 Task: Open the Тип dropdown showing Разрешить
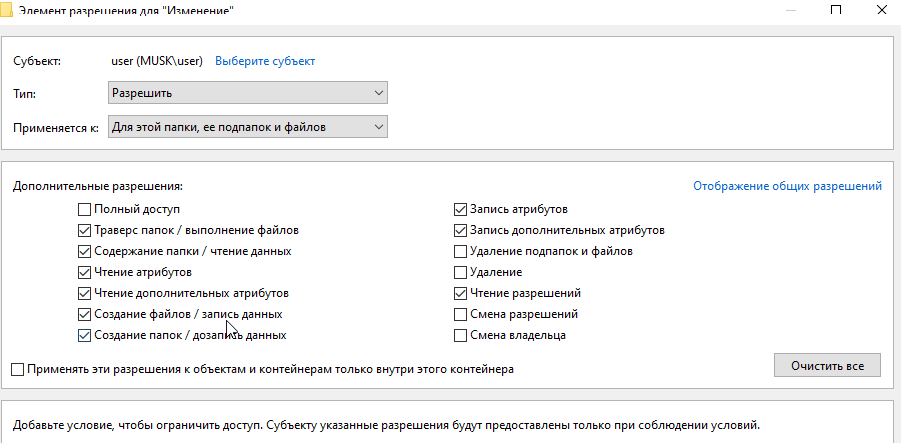click(x=248, y=93)
